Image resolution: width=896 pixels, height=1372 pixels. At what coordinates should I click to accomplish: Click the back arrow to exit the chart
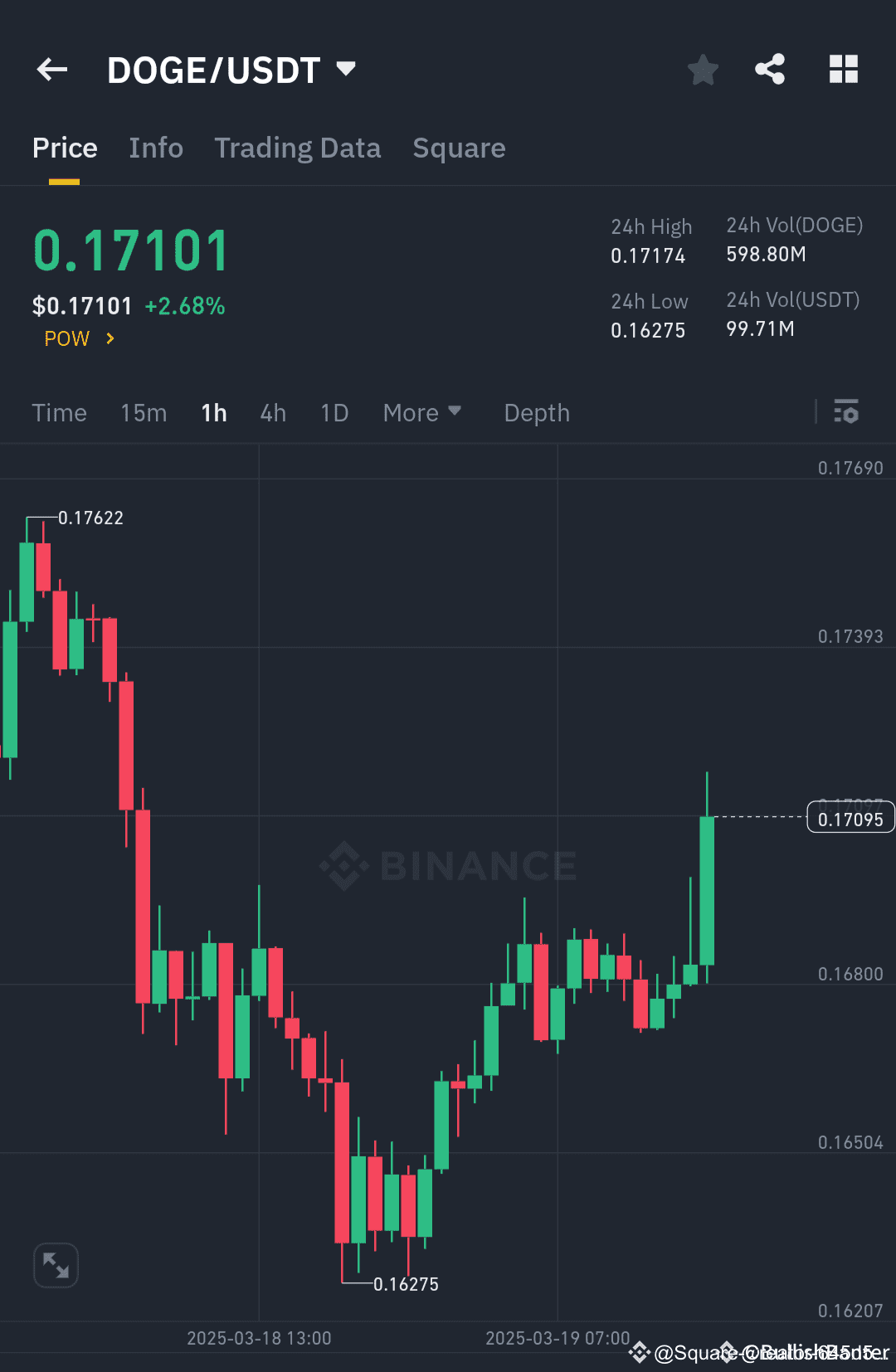coord(52,70)
